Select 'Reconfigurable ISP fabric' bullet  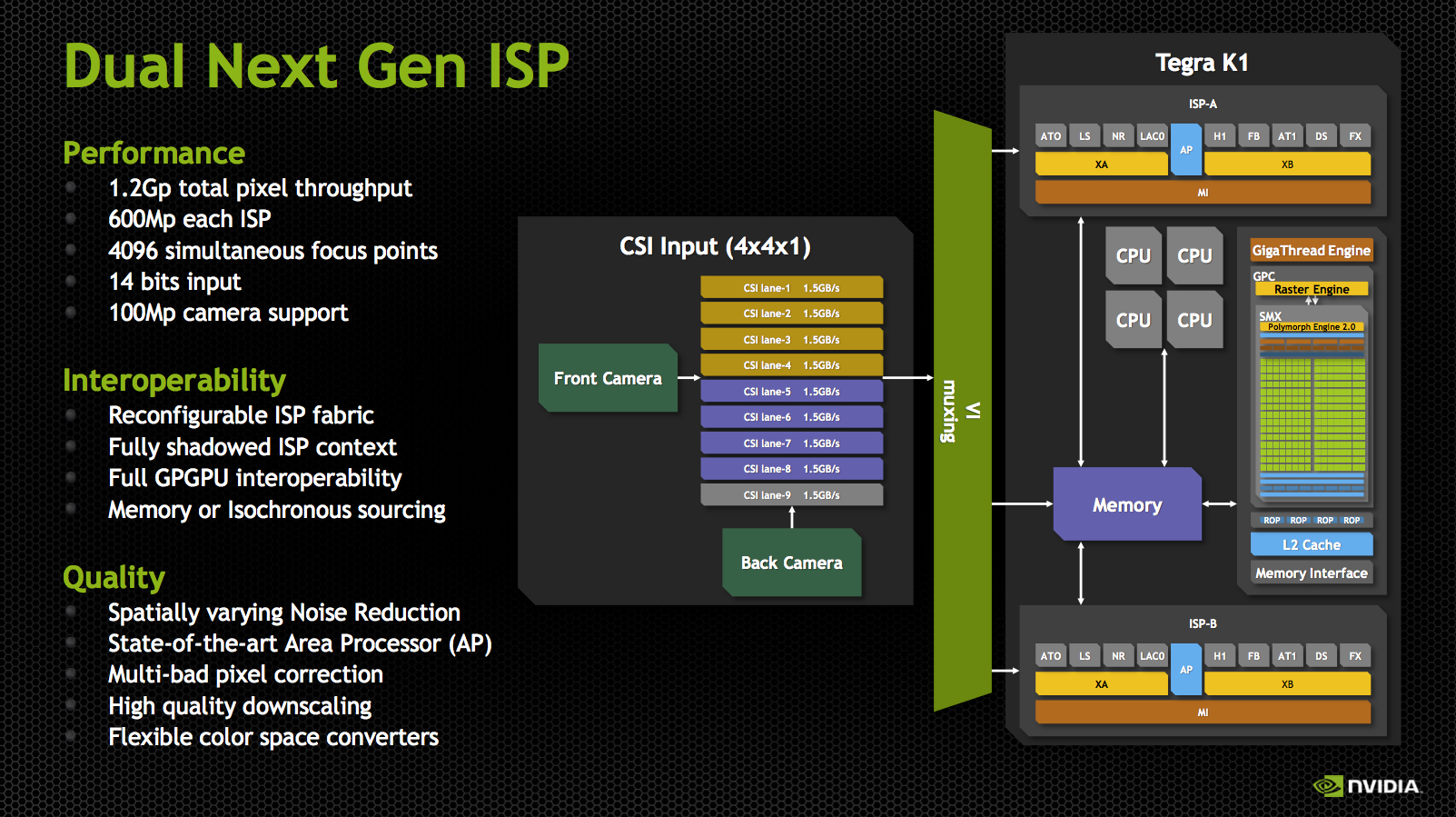point(241,415)
